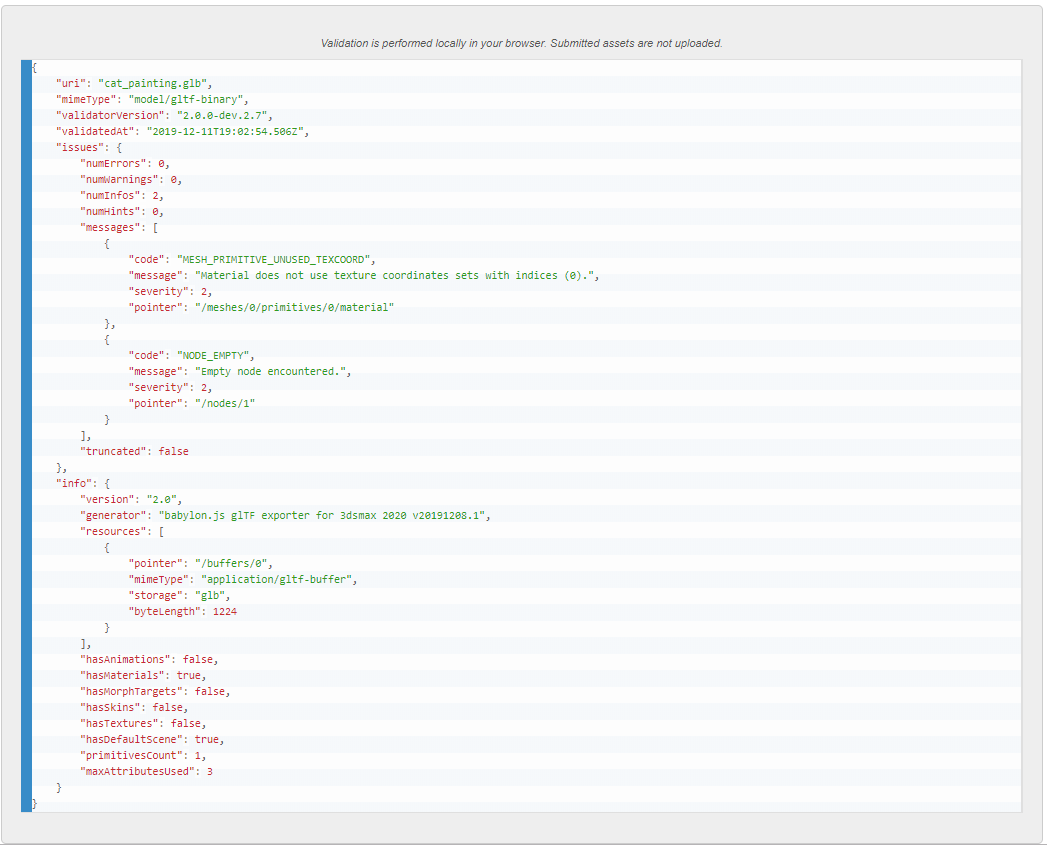
Task: Click the "numInfos" line
Action: pos(122,196)
